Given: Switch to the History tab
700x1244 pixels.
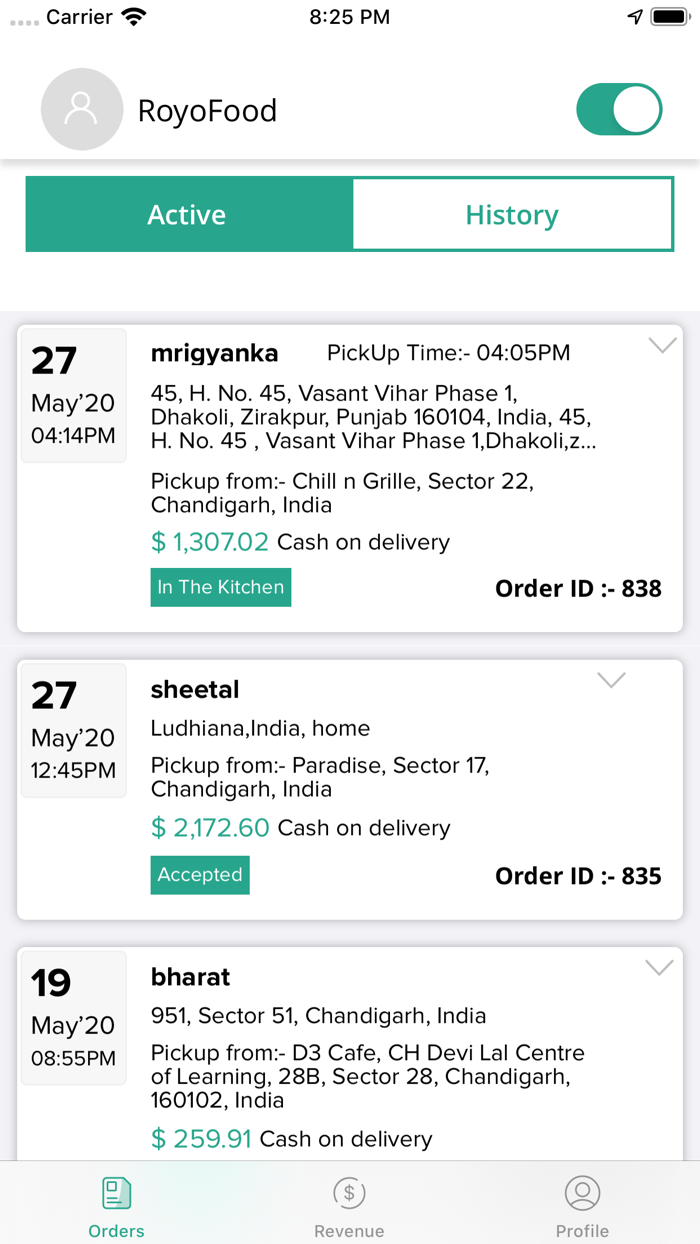Looking at the screenshot, I should (x=512, y=214).
